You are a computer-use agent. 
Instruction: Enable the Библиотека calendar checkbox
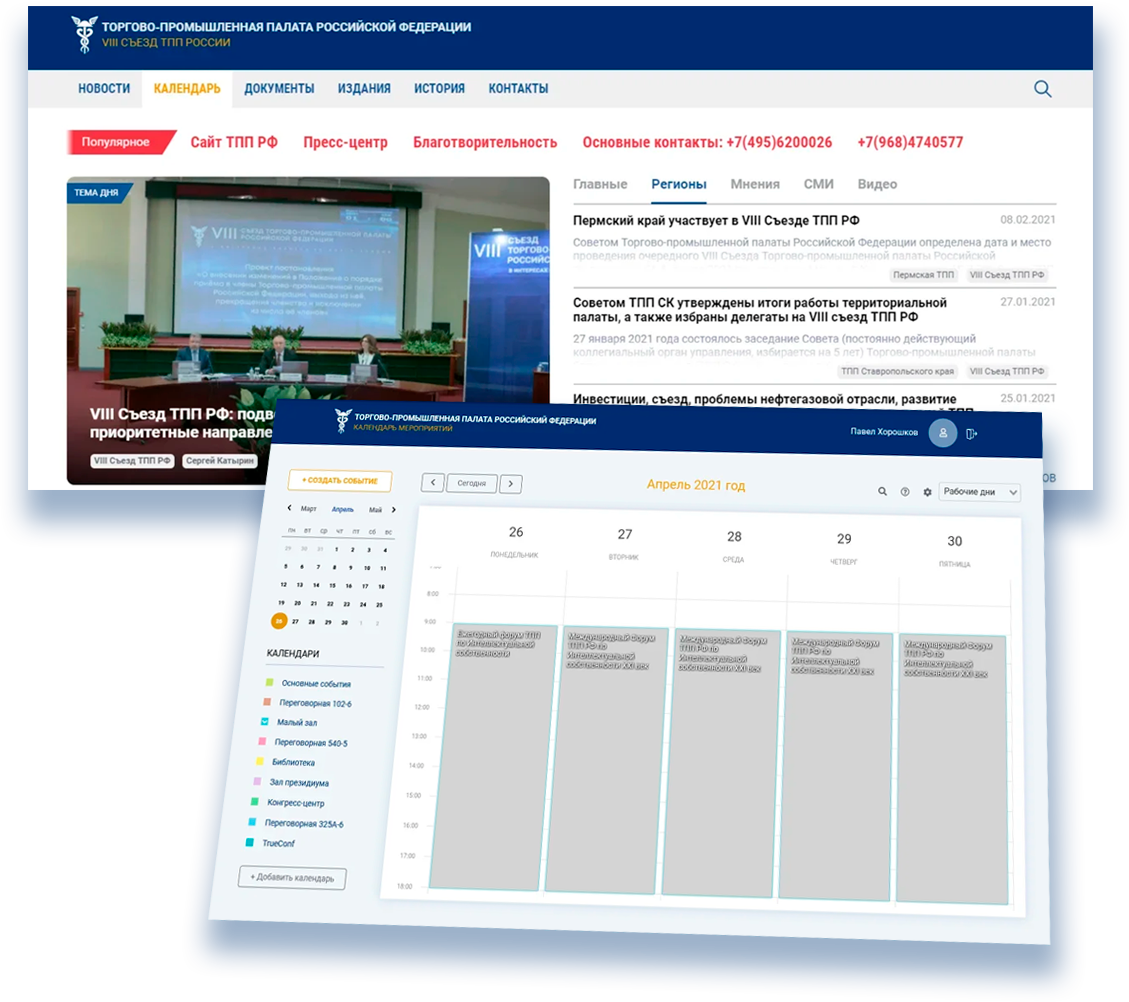[x=260, y=761]
